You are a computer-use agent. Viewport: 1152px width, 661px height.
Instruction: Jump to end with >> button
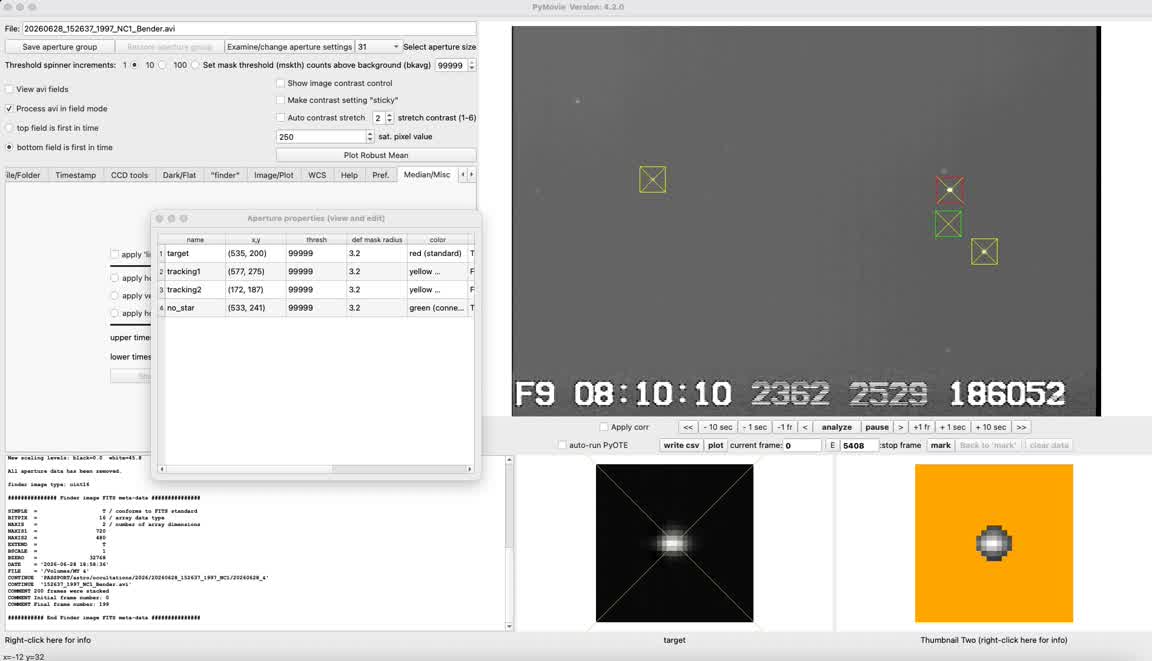tap(1021, 427)
